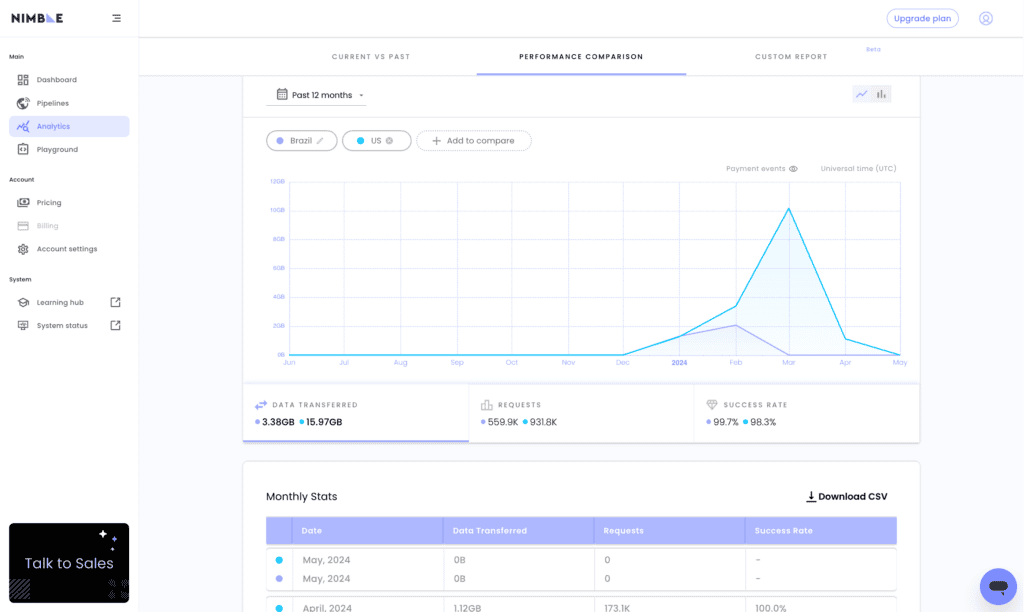Click the 931.8K requests value

(543, 423)
